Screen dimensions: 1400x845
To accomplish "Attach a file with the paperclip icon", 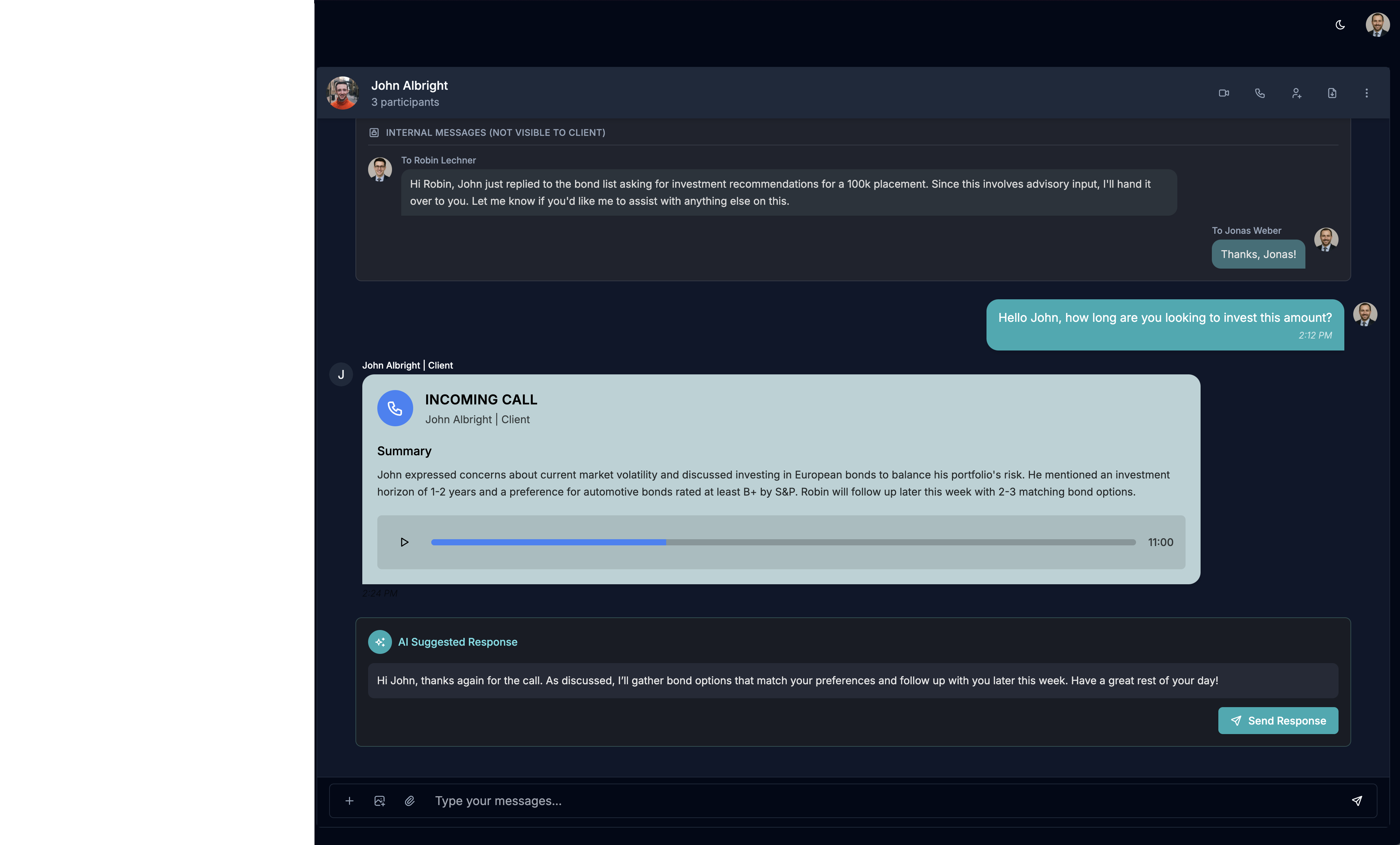I will [410, 801].
